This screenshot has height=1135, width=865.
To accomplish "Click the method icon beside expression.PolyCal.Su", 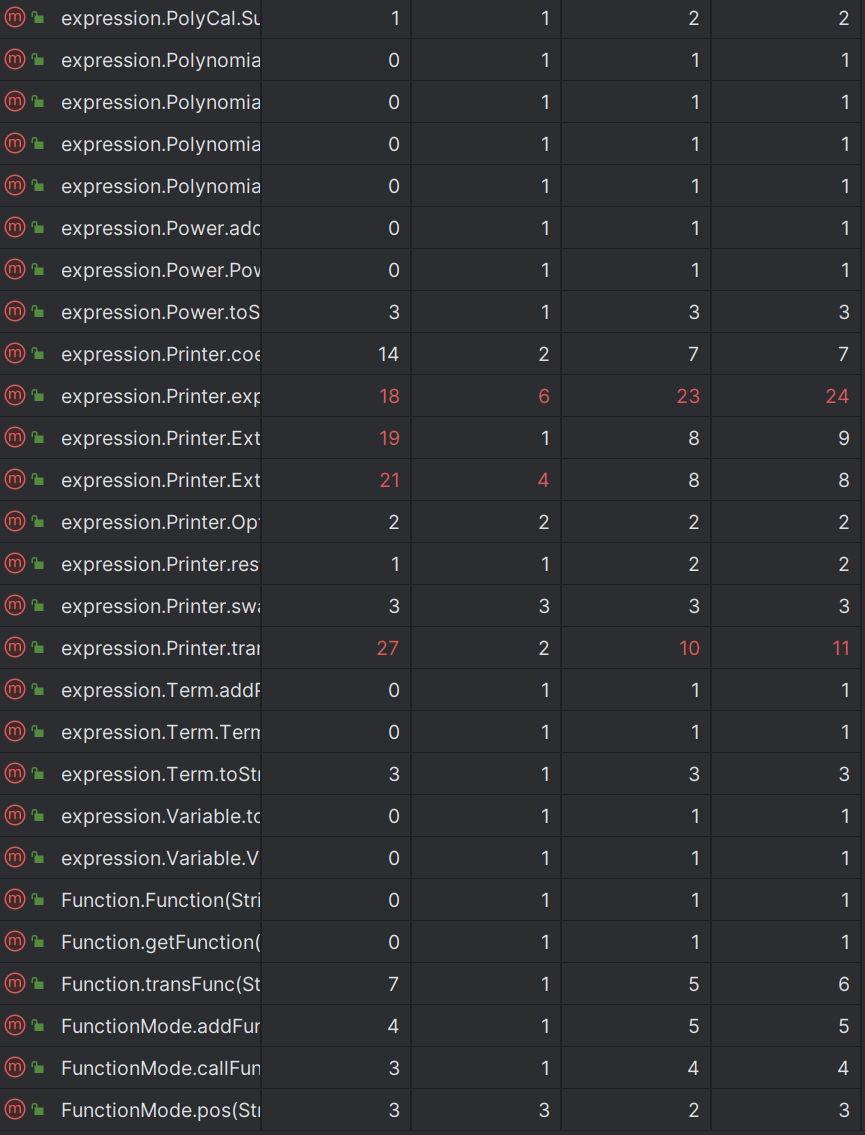I will pyautogui.click(x=14, y=17).
